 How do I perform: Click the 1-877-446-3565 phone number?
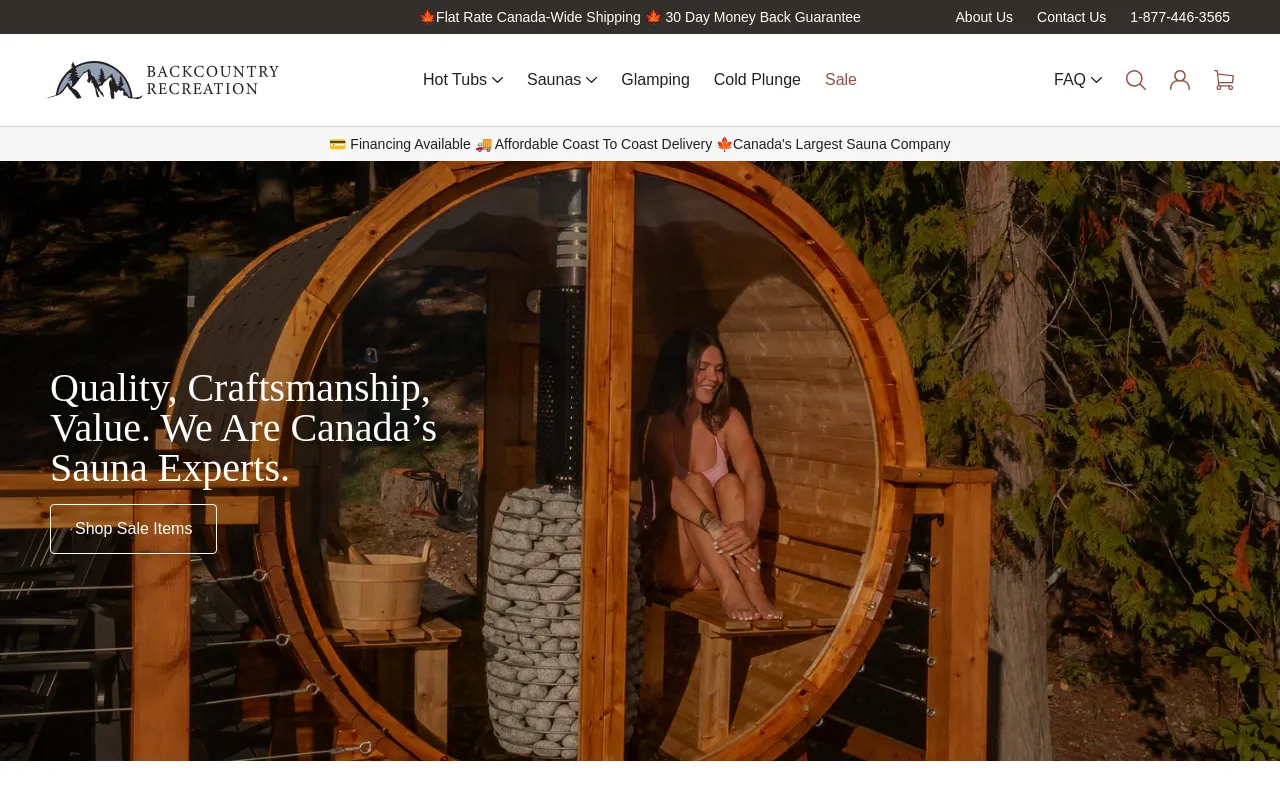[x=1180, y=17]
